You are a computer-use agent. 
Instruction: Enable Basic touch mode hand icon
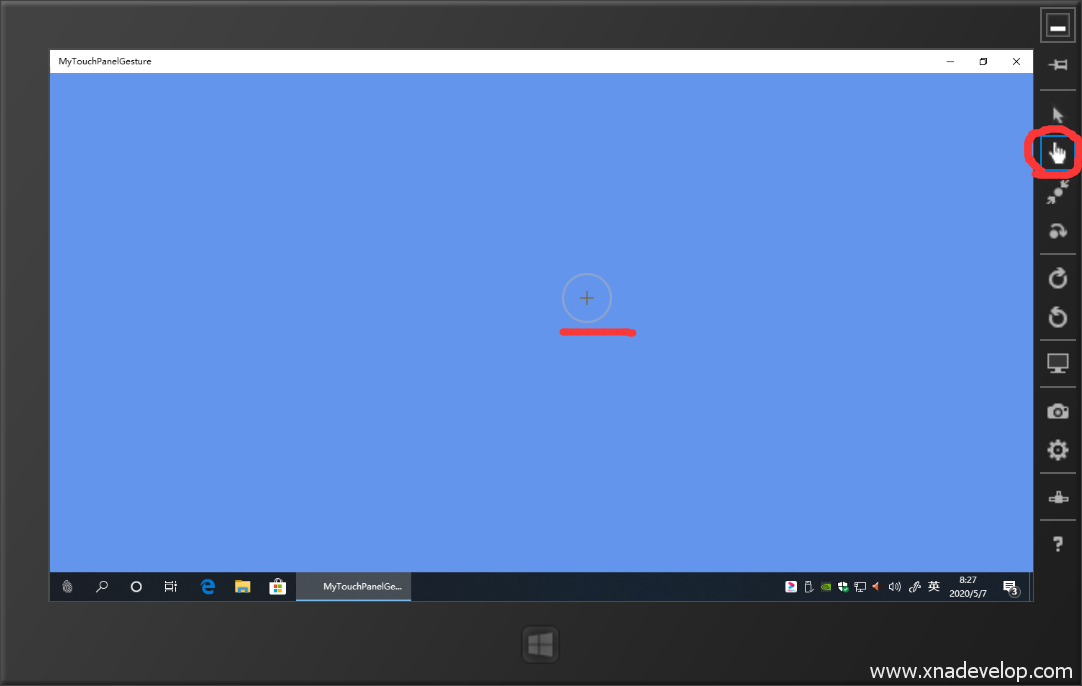click(1058, 153)
